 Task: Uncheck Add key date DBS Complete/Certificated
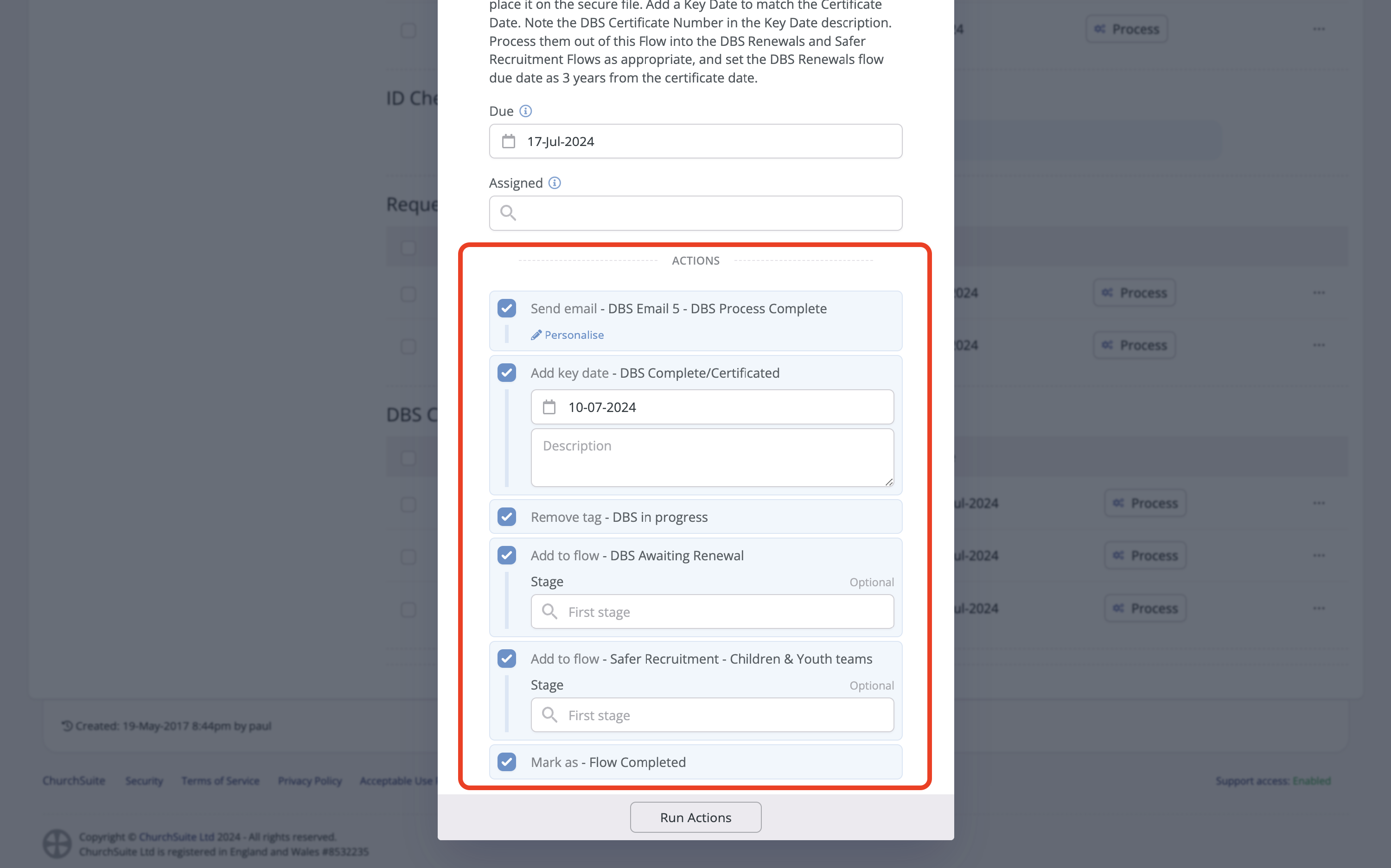(506, 373)
